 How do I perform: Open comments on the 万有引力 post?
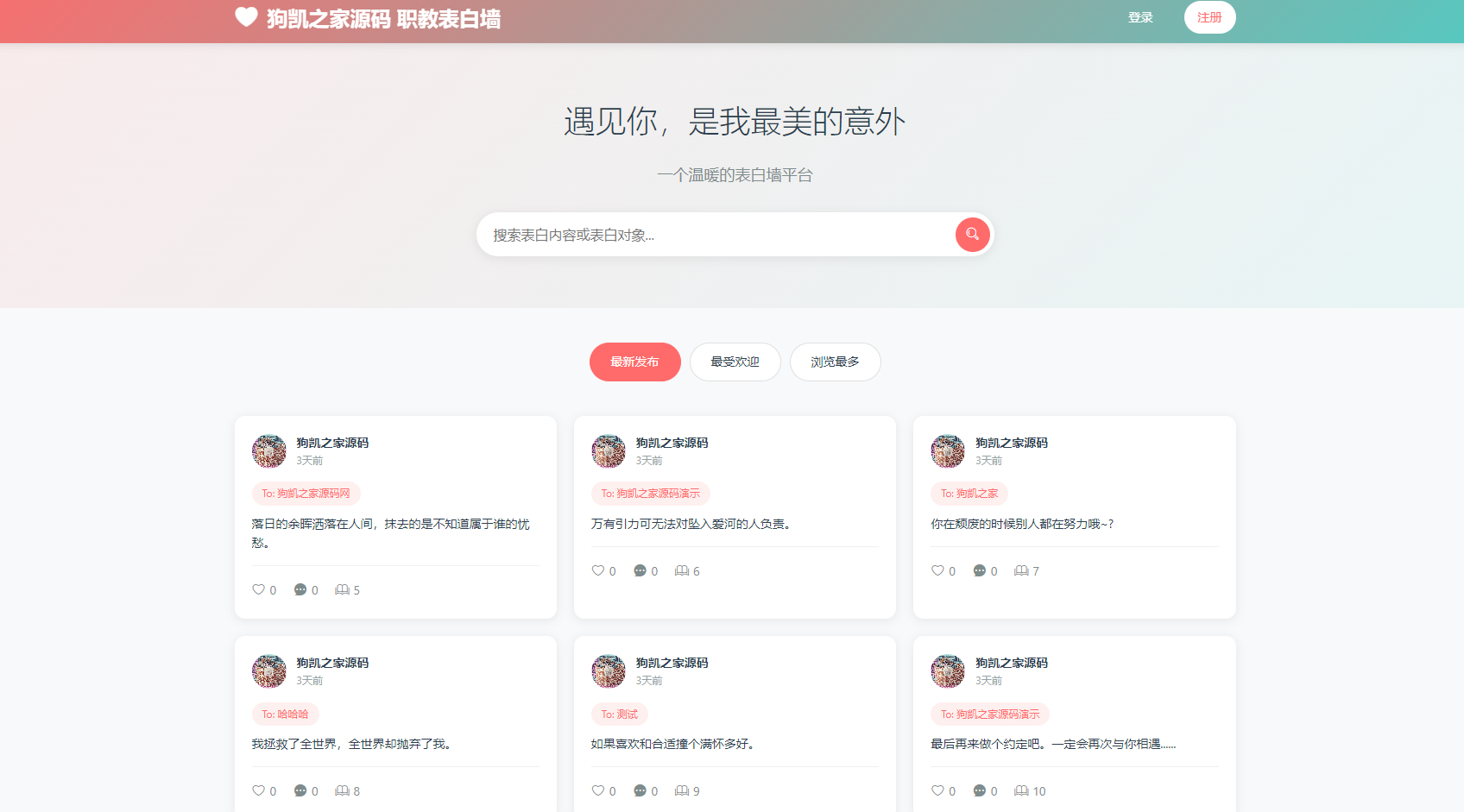(640, 570)
